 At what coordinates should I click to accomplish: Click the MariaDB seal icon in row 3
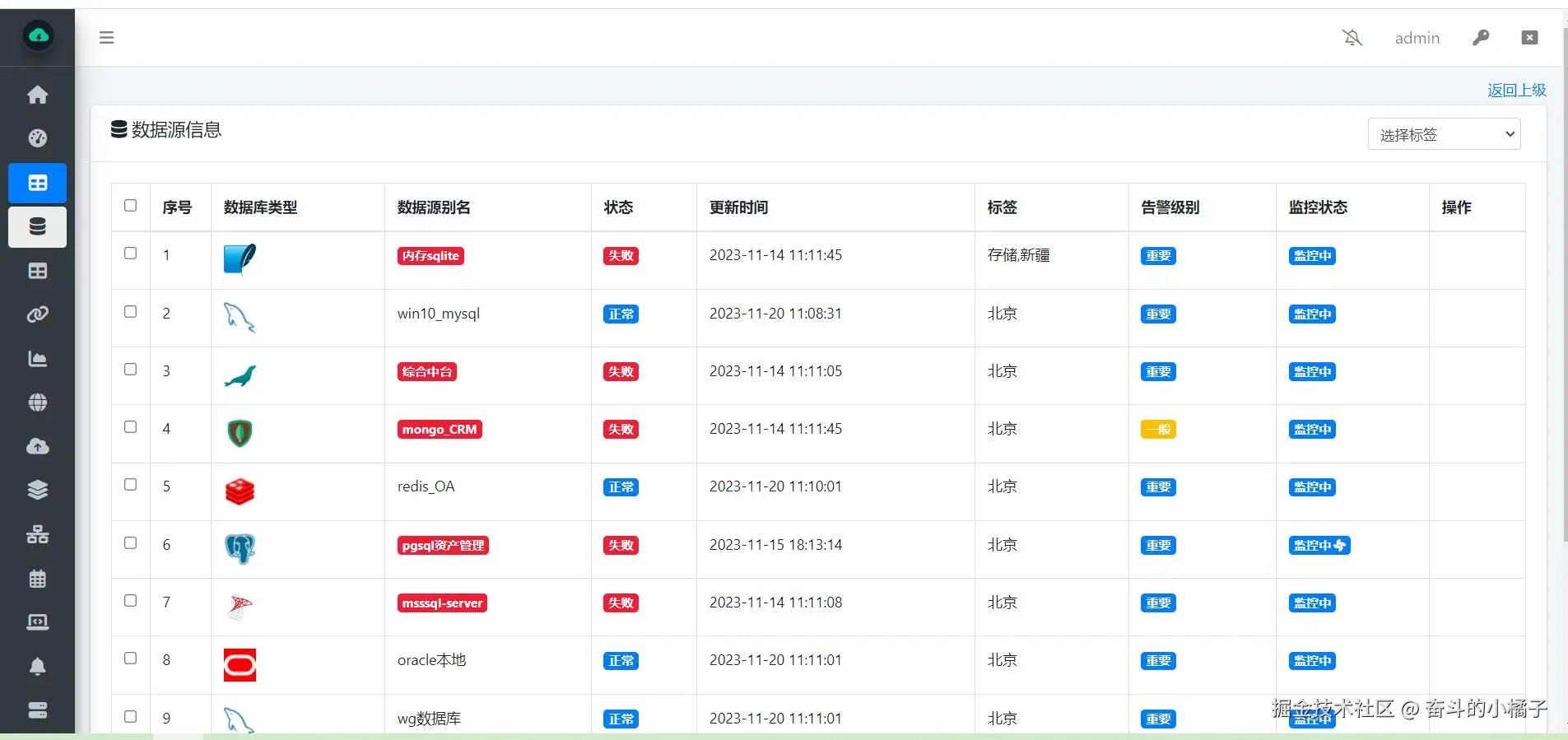tap(240, 375)
